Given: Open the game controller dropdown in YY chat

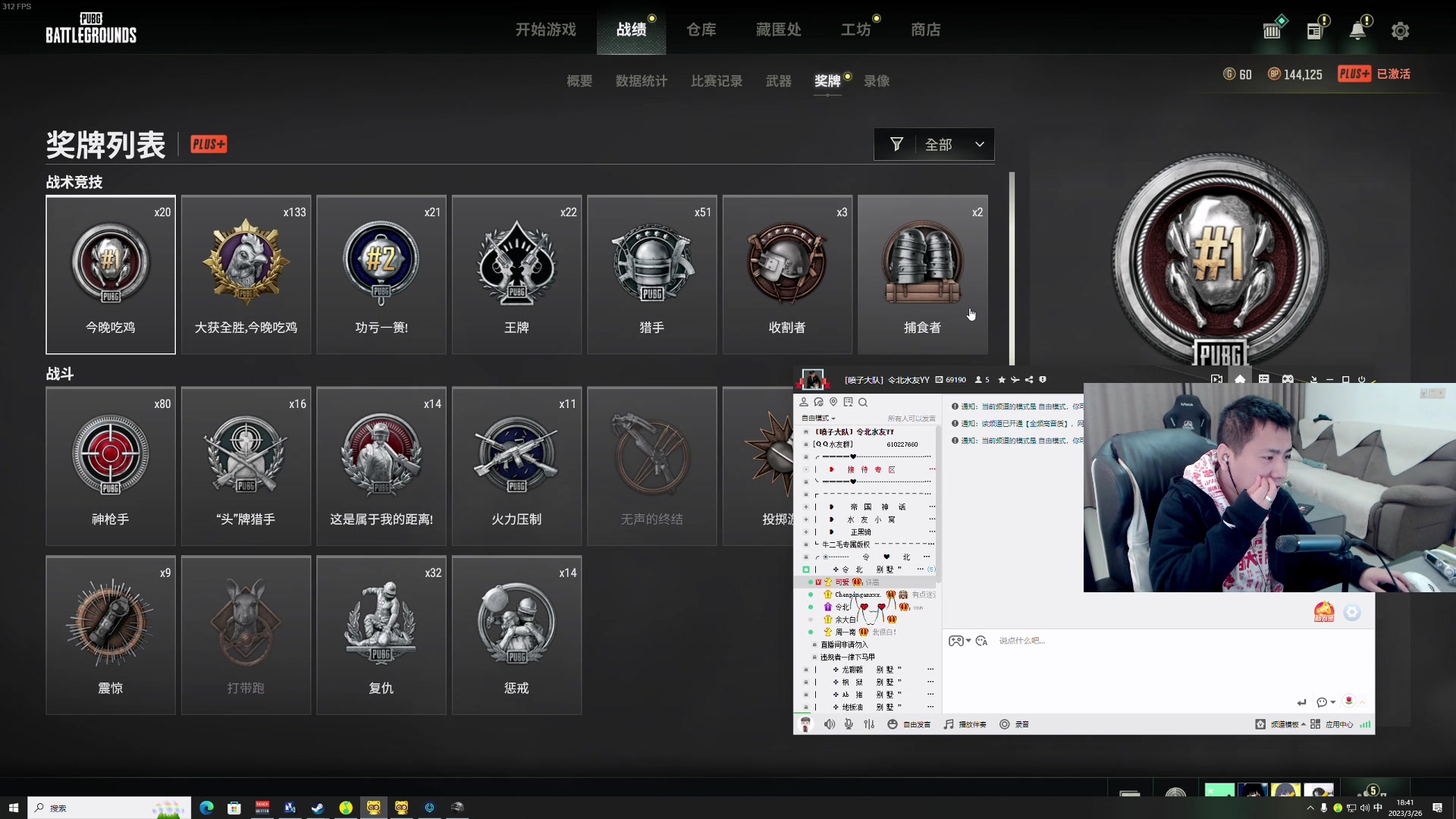Looking at the screenshot, I should 959,641.
